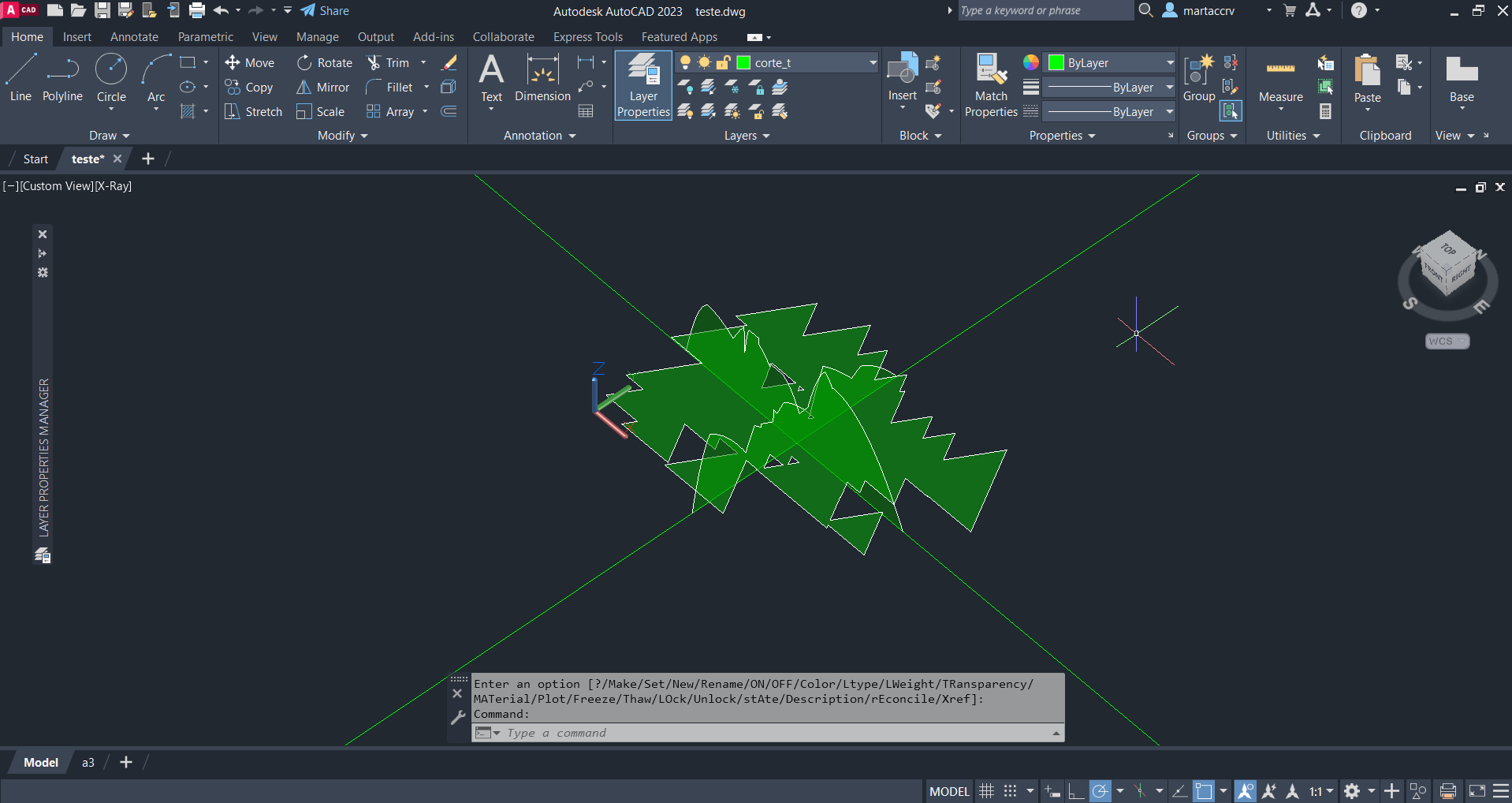Image resolution: width=1512 pixels, height=803 pixels.
Task: Click the Share button
Action: pos(325,11)
